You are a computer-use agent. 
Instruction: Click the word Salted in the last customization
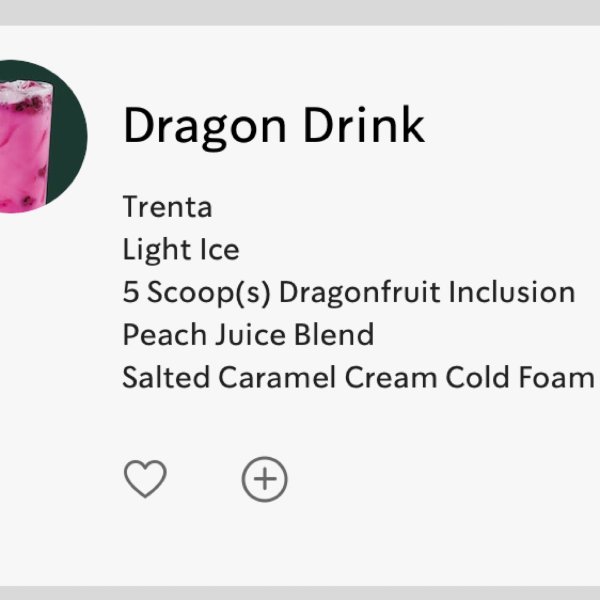(x=166, y=377)
